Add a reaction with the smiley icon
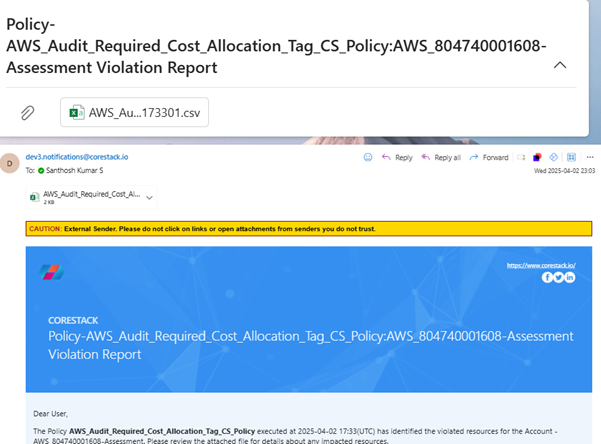Viewport: 601px width, 444px height. point(368,157)
